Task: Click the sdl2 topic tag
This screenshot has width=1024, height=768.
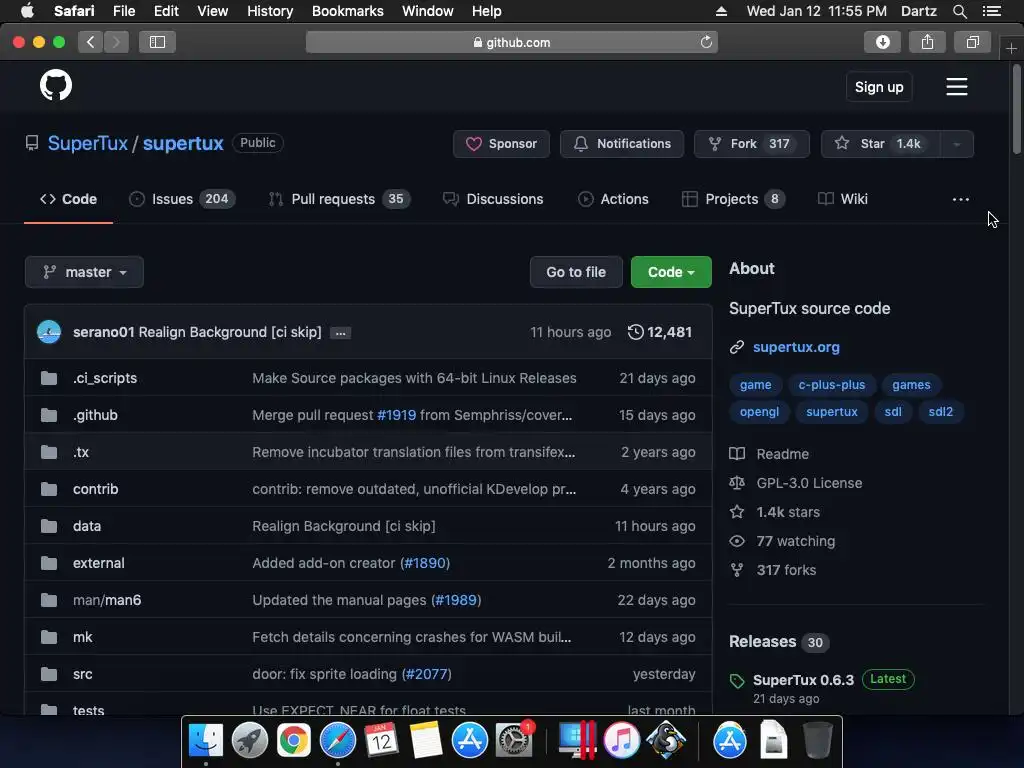Action: coord(940,412)
